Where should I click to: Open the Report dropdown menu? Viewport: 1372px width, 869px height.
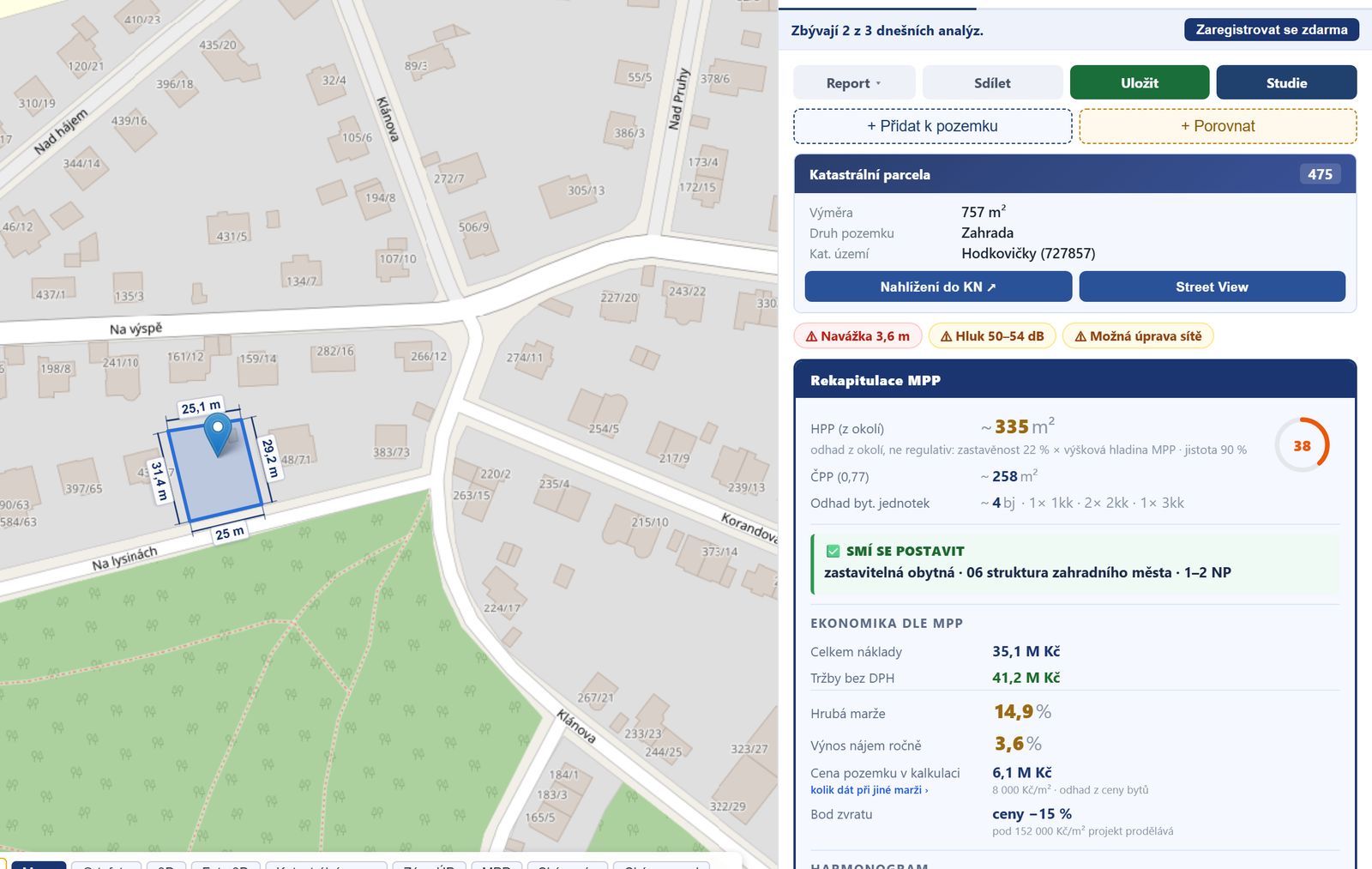[x=854, y=83]
